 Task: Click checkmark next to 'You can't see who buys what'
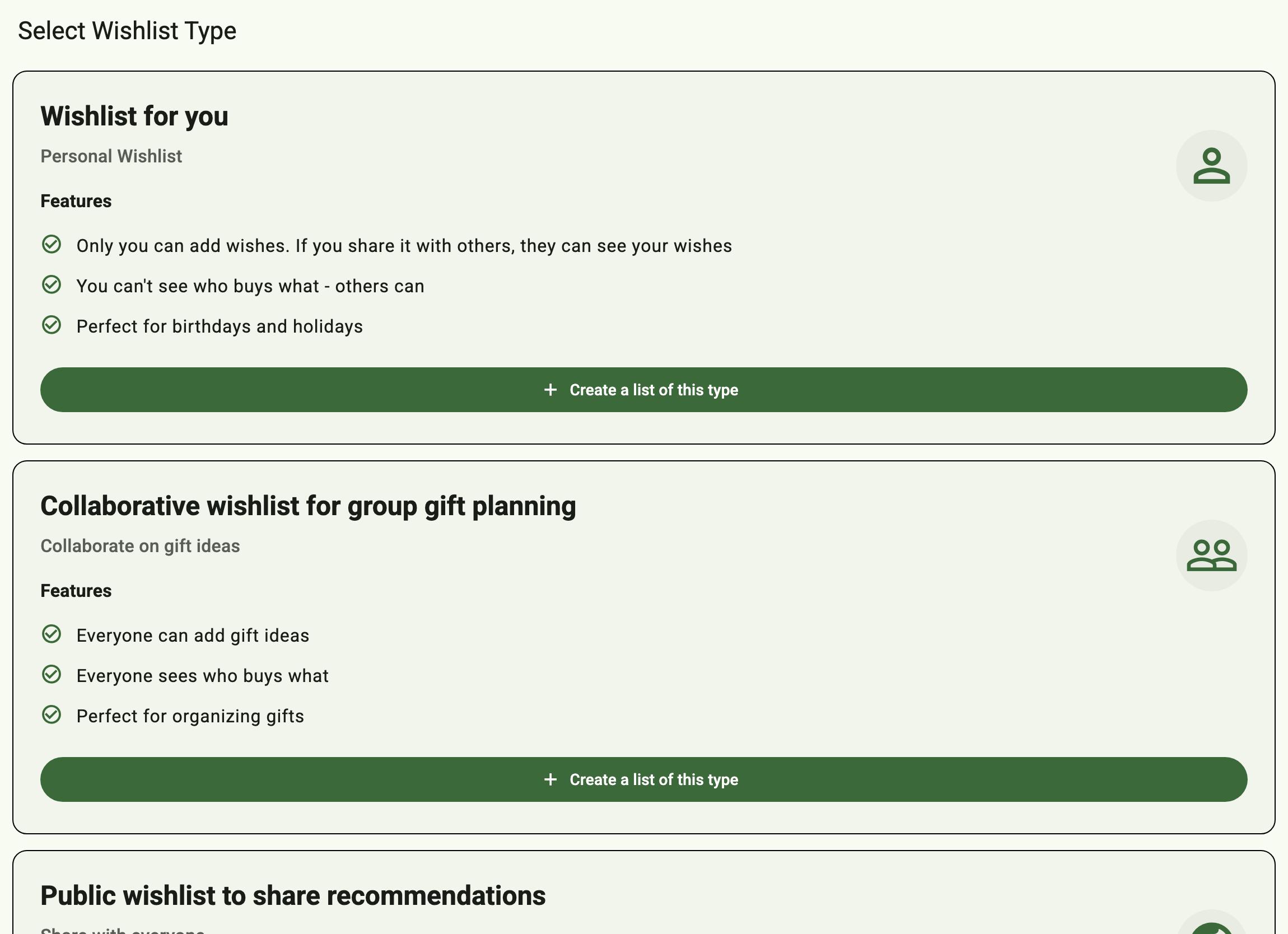pos(52,285)
